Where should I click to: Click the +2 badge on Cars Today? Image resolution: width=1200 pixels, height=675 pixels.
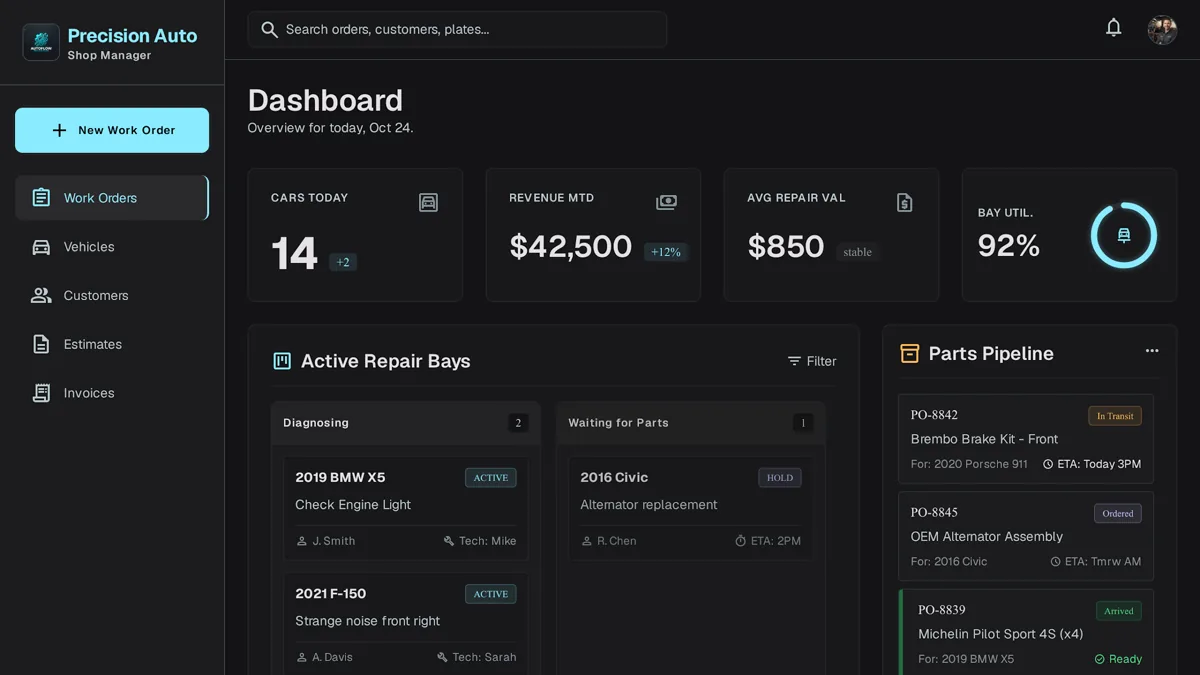click(x=343, y=262)
